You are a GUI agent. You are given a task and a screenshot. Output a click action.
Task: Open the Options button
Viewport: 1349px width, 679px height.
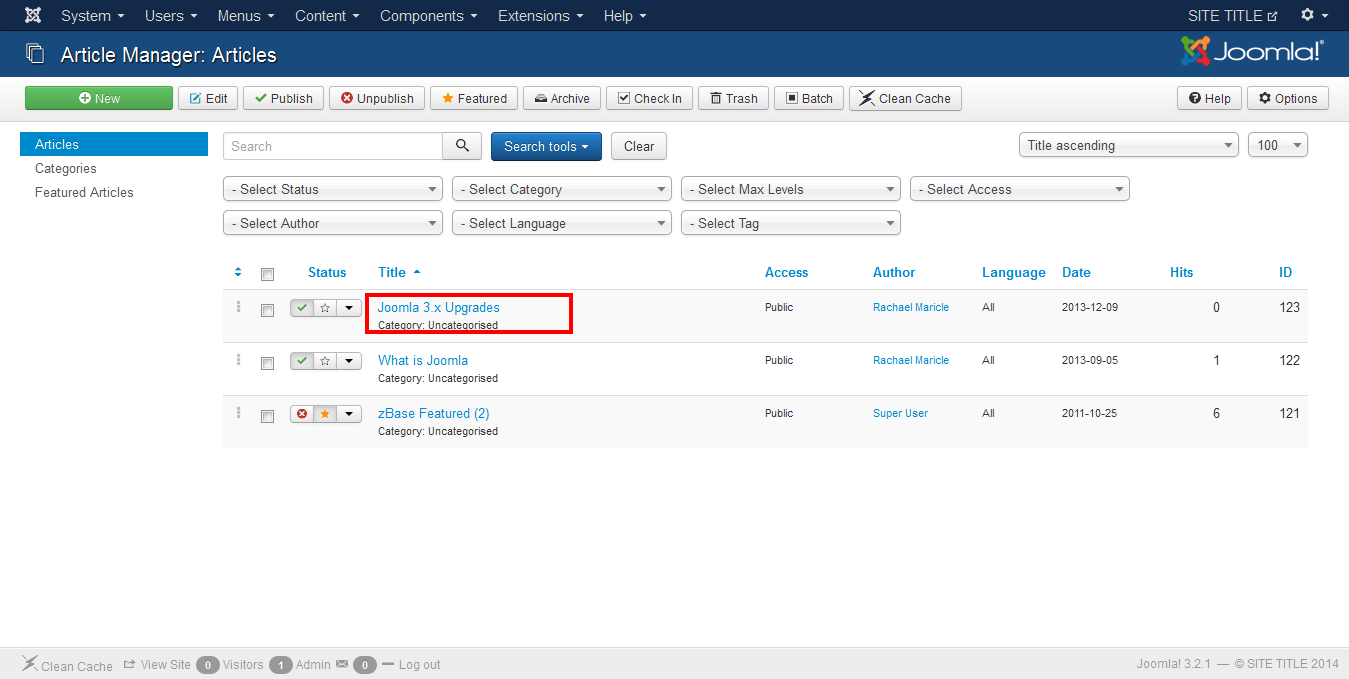click(1288, 98)
